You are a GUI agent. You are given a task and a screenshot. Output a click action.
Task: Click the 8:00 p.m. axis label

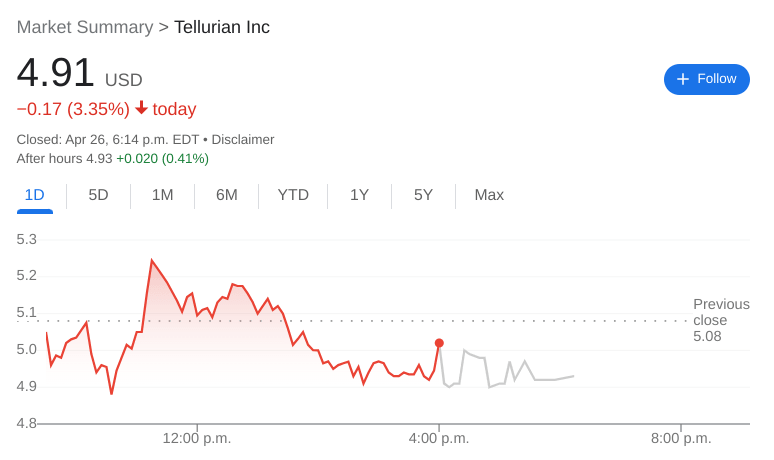tap(681, 438)
